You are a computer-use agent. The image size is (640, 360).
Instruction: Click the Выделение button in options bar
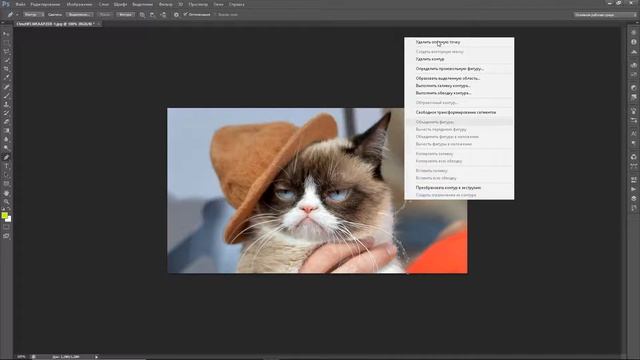point(79,14)
